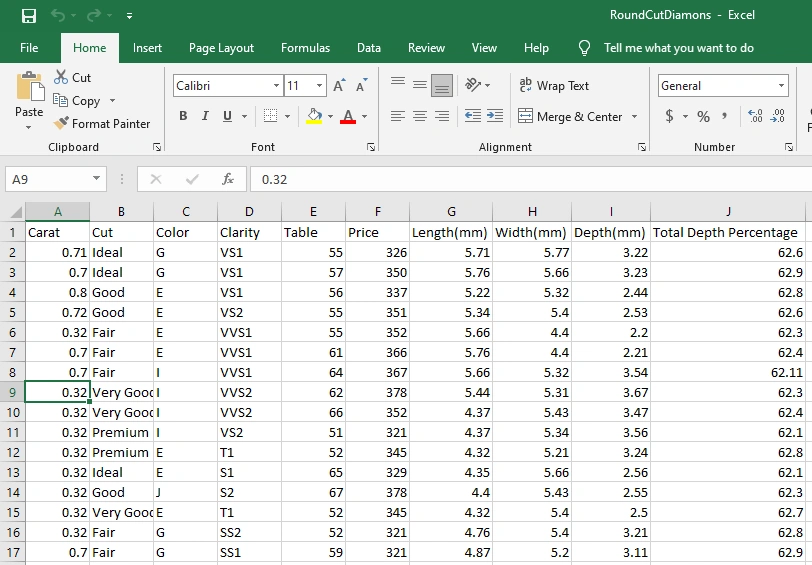The image size is (812, 565).
Task: Increase the cell indent
Action: click(495, 116)
